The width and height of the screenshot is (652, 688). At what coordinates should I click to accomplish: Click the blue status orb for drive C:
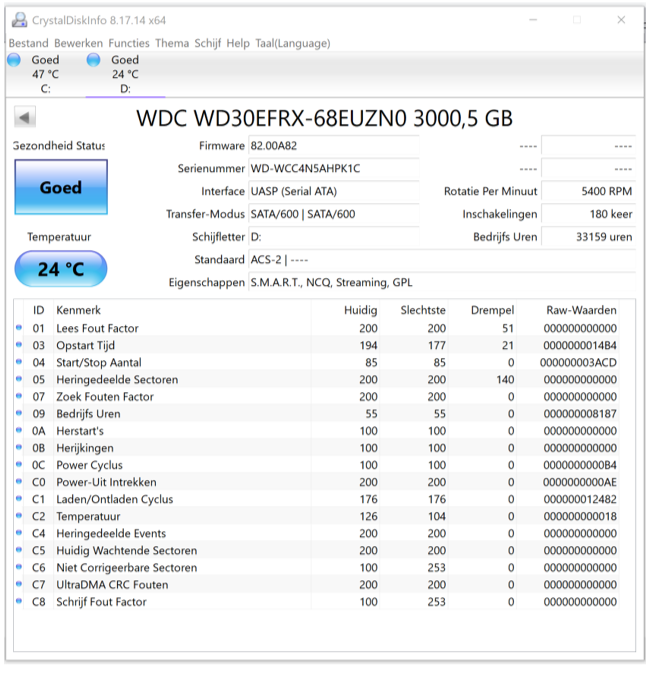[x=14, y=60]
